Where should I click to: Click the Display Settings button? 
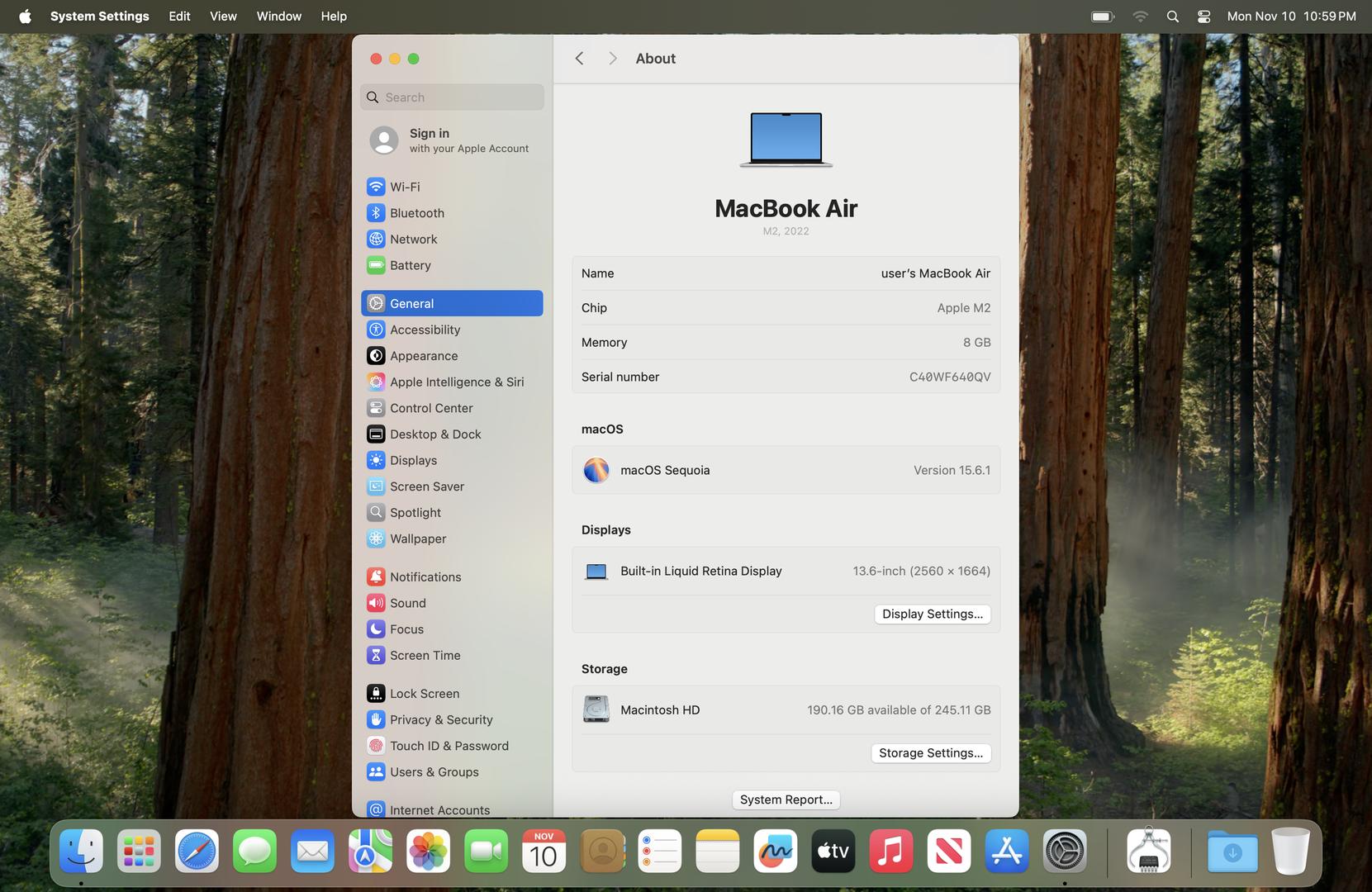coord(932,614)
